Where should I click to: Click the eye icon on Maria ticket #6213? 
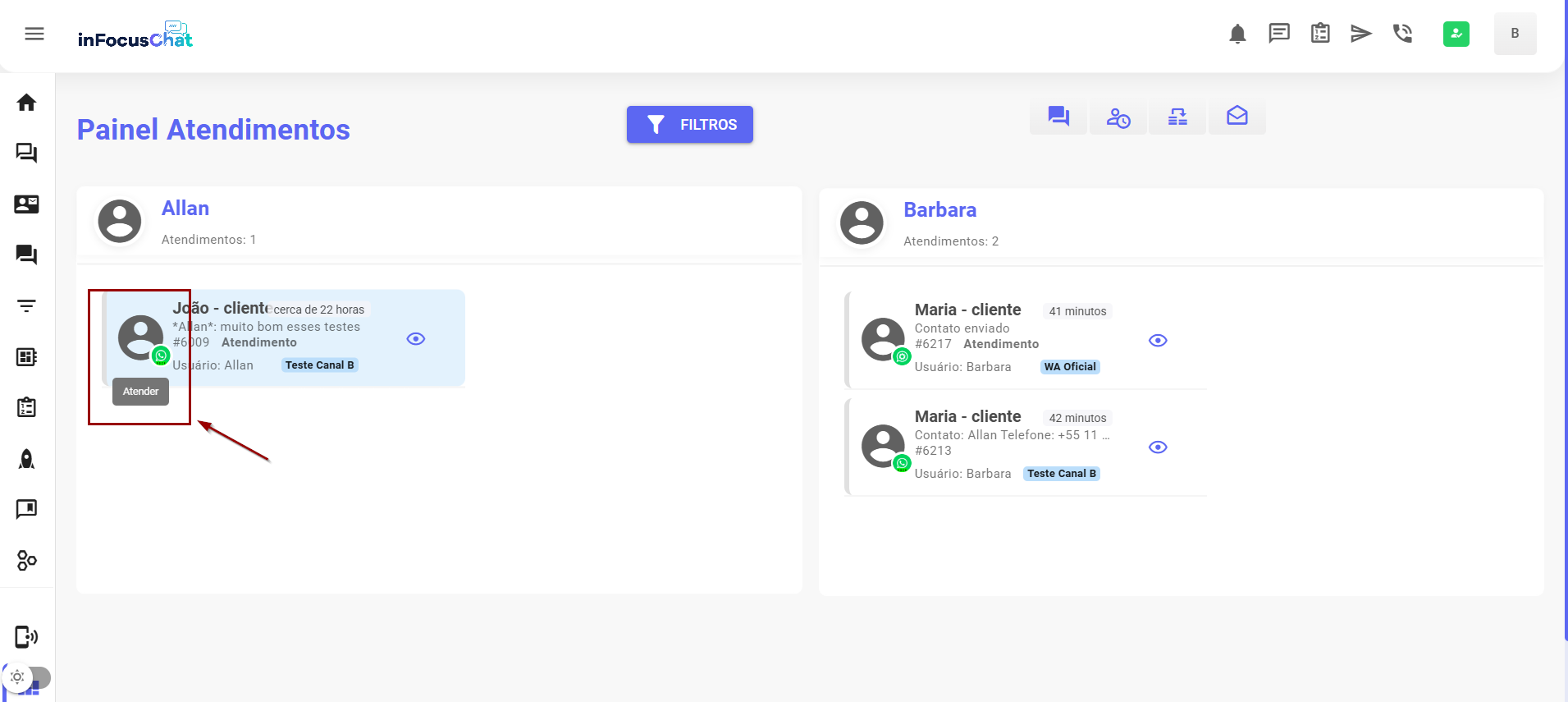click(1158, 447)
